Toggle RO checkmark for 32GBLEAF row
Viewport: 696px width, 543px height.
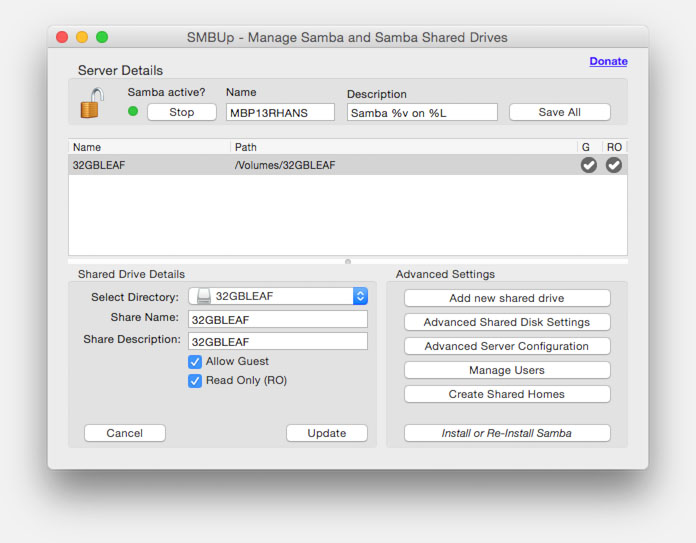click(614, 165)
